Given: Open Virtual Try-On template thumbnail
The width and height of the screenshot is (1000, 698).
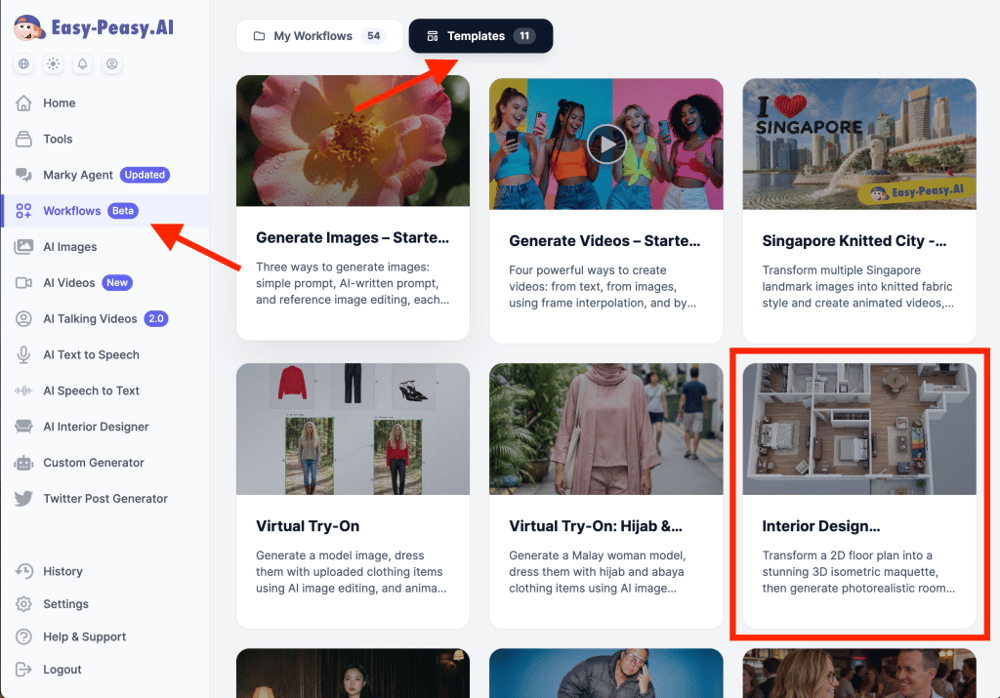Looking at the screenshot, I should (x=352, y=429).
